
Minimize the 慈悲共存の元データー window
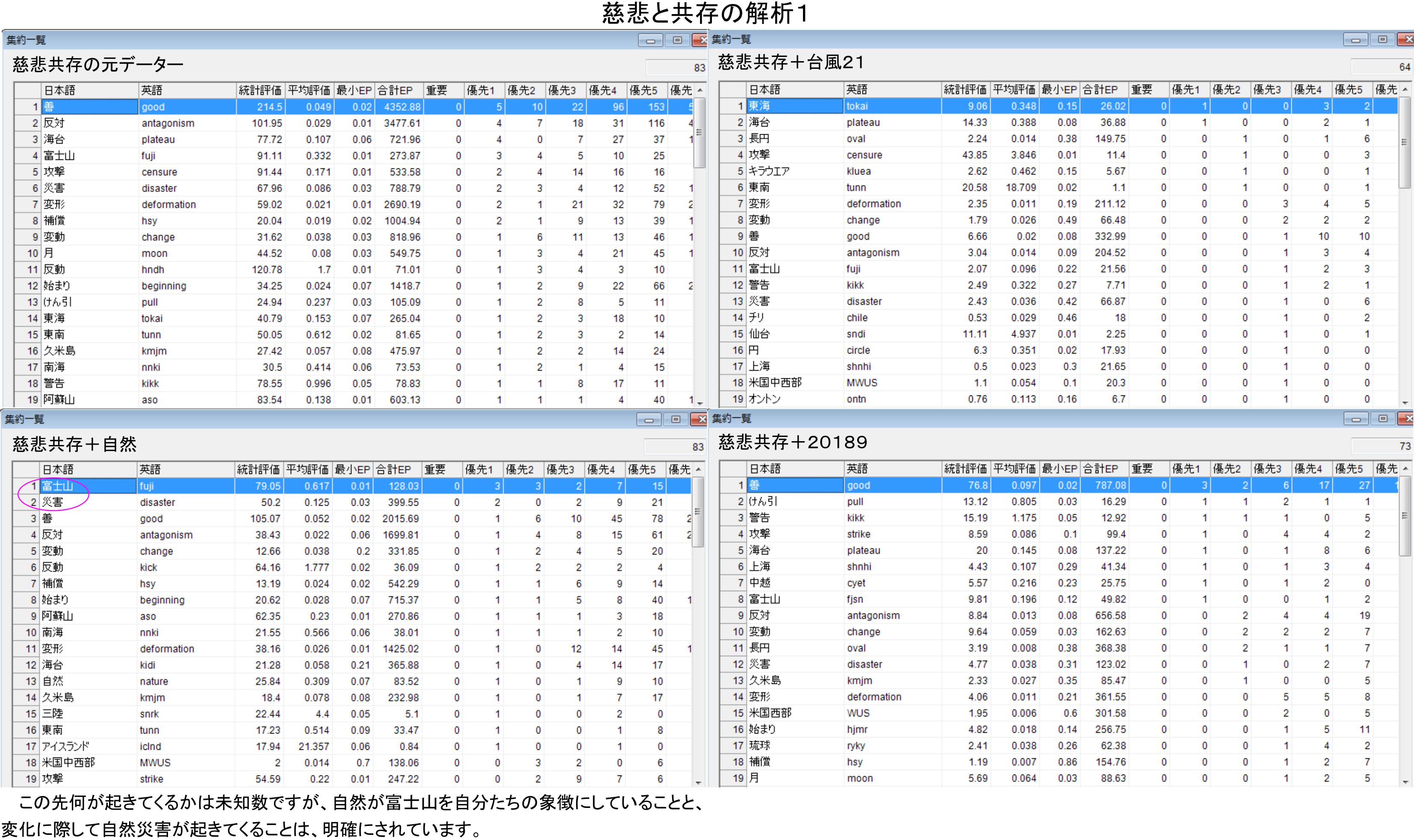click(x=650, y=41)
